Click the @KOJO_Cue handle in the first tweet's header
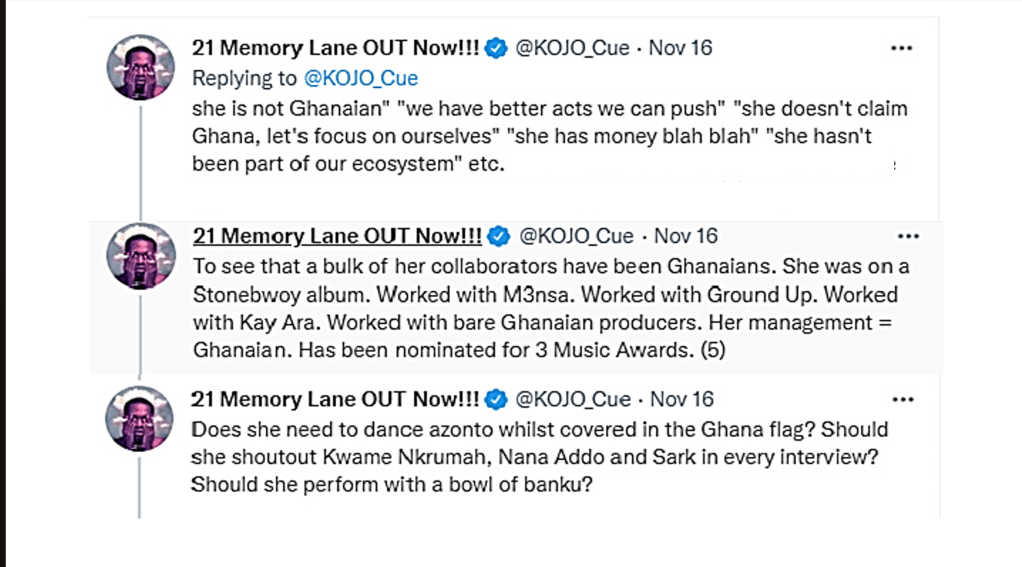 click(573, 48)
